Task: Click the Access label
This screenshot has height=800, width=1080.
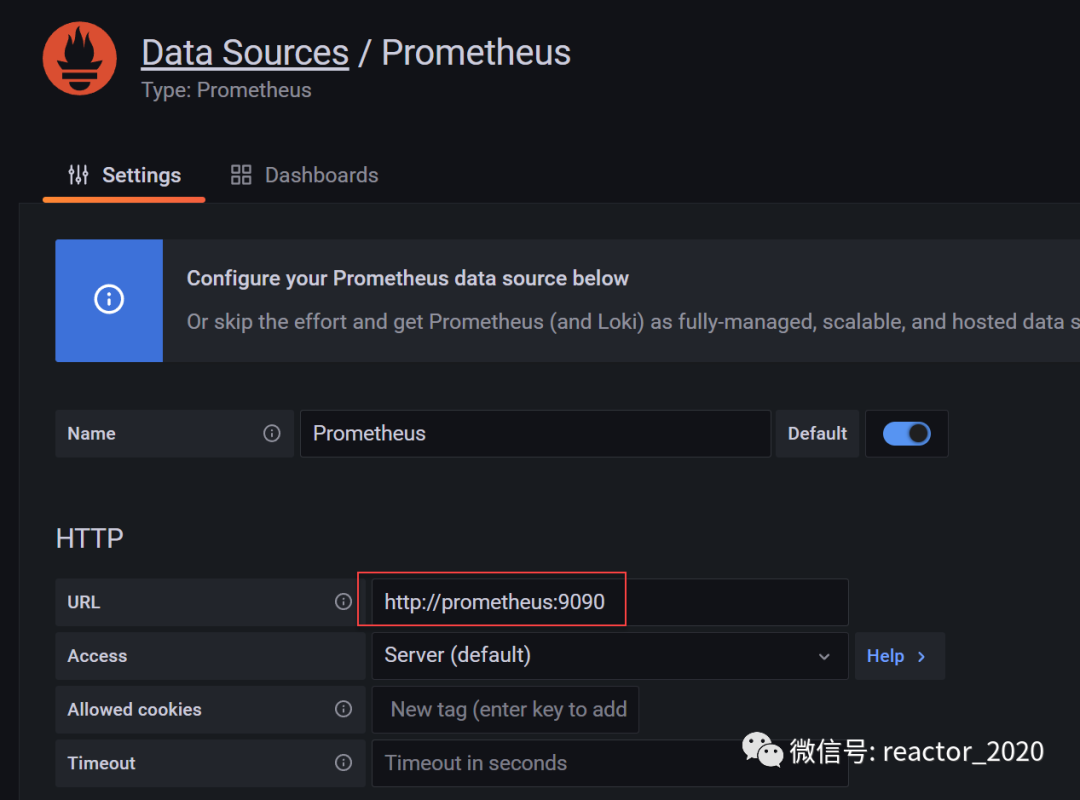Action: pos(97,656)
